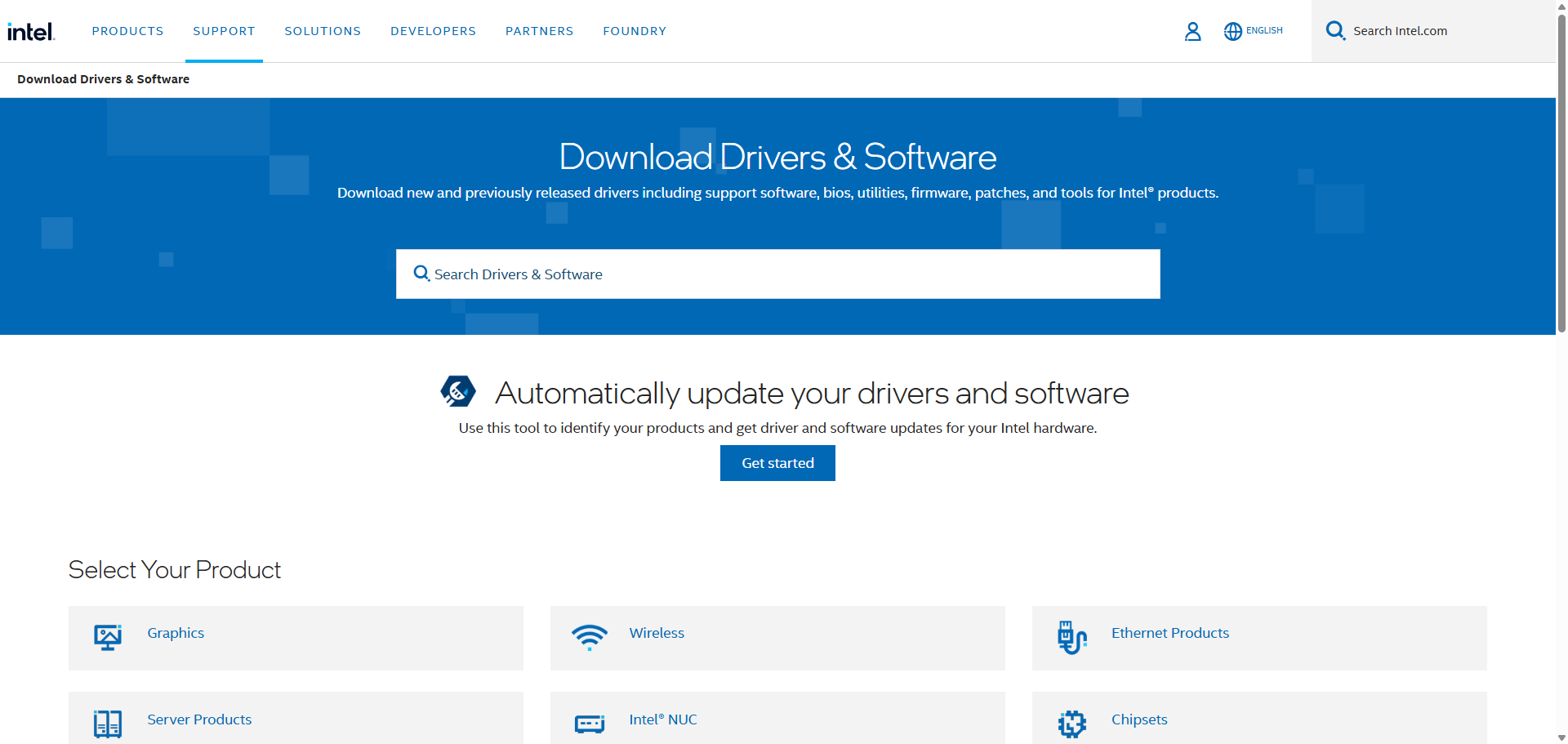Screen dimensions: 1568x744
Task: Click the Intel logo
Action: pos(31,31)
